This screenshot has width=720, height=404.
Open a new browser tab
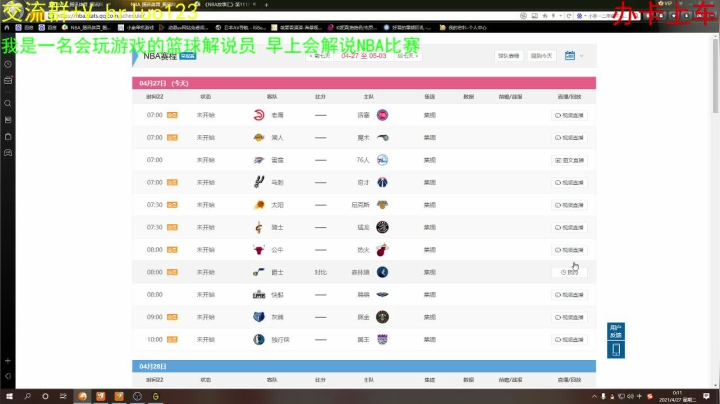click(x=266, y=5)
